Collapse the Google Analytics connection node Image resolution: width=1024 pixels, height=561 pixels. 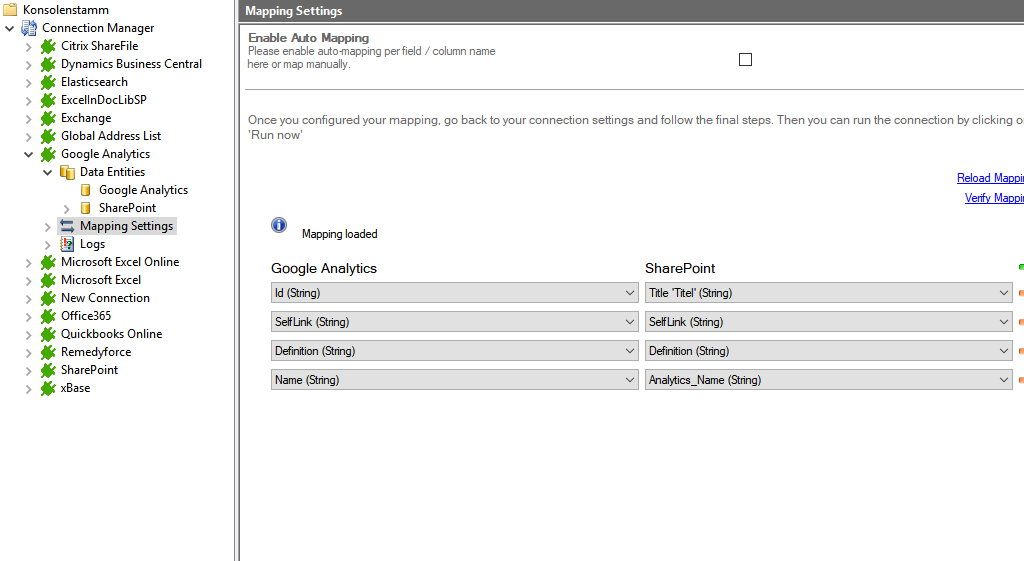point(29,154)
